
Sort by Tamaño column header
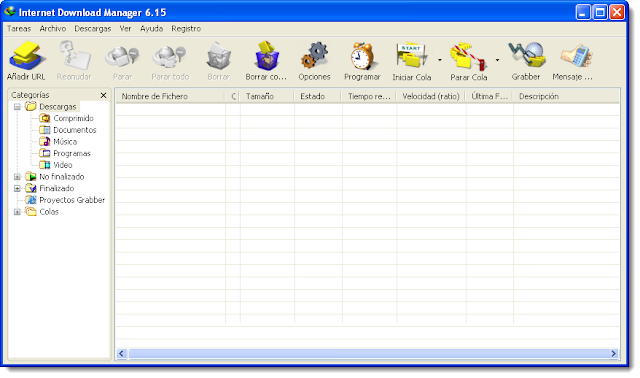[x=267, y=96]
